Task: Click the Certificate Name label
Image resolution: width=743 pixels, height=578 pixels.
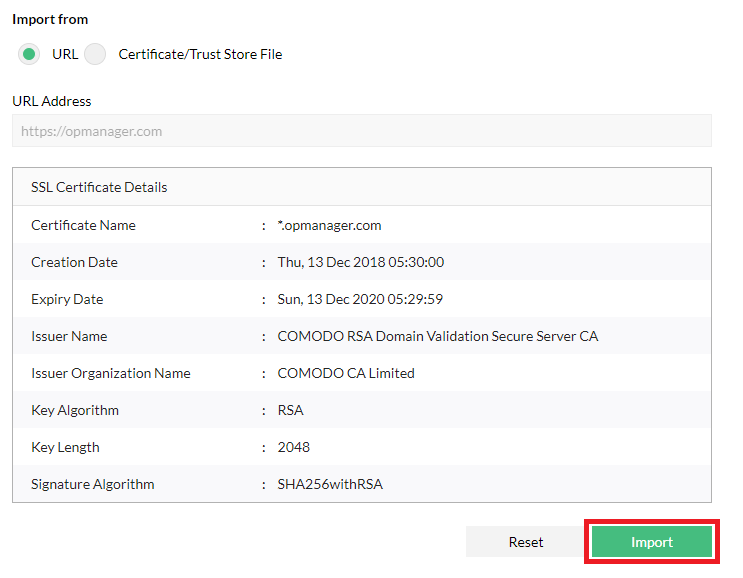Action: point(83,225)
